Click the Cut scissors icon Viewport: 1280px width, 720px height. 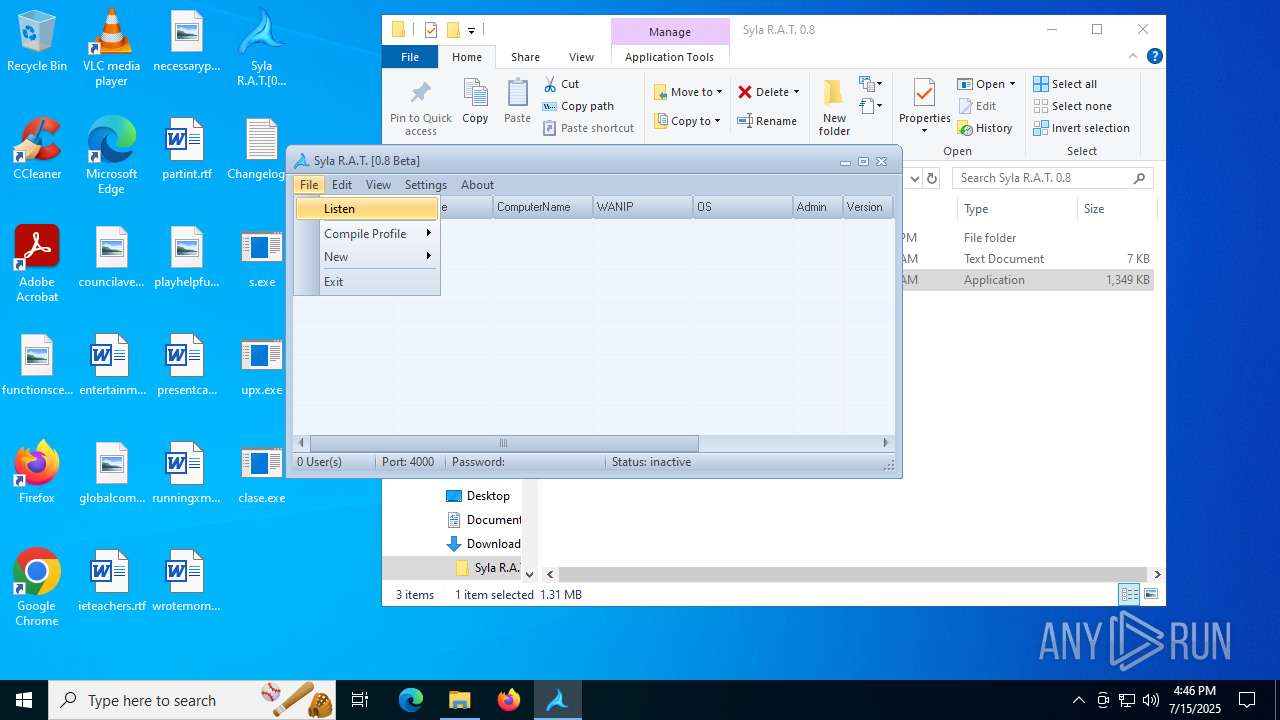click(550, 84)
